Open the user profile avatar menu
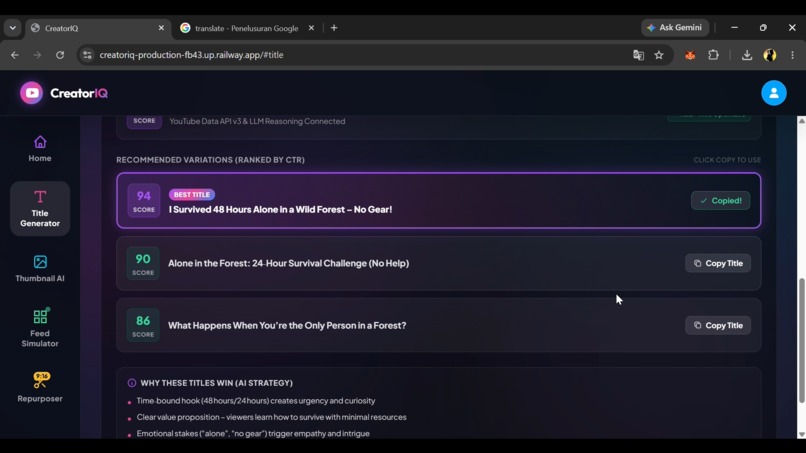This screenshot has width=806, height=453. [x=773, y=93]
